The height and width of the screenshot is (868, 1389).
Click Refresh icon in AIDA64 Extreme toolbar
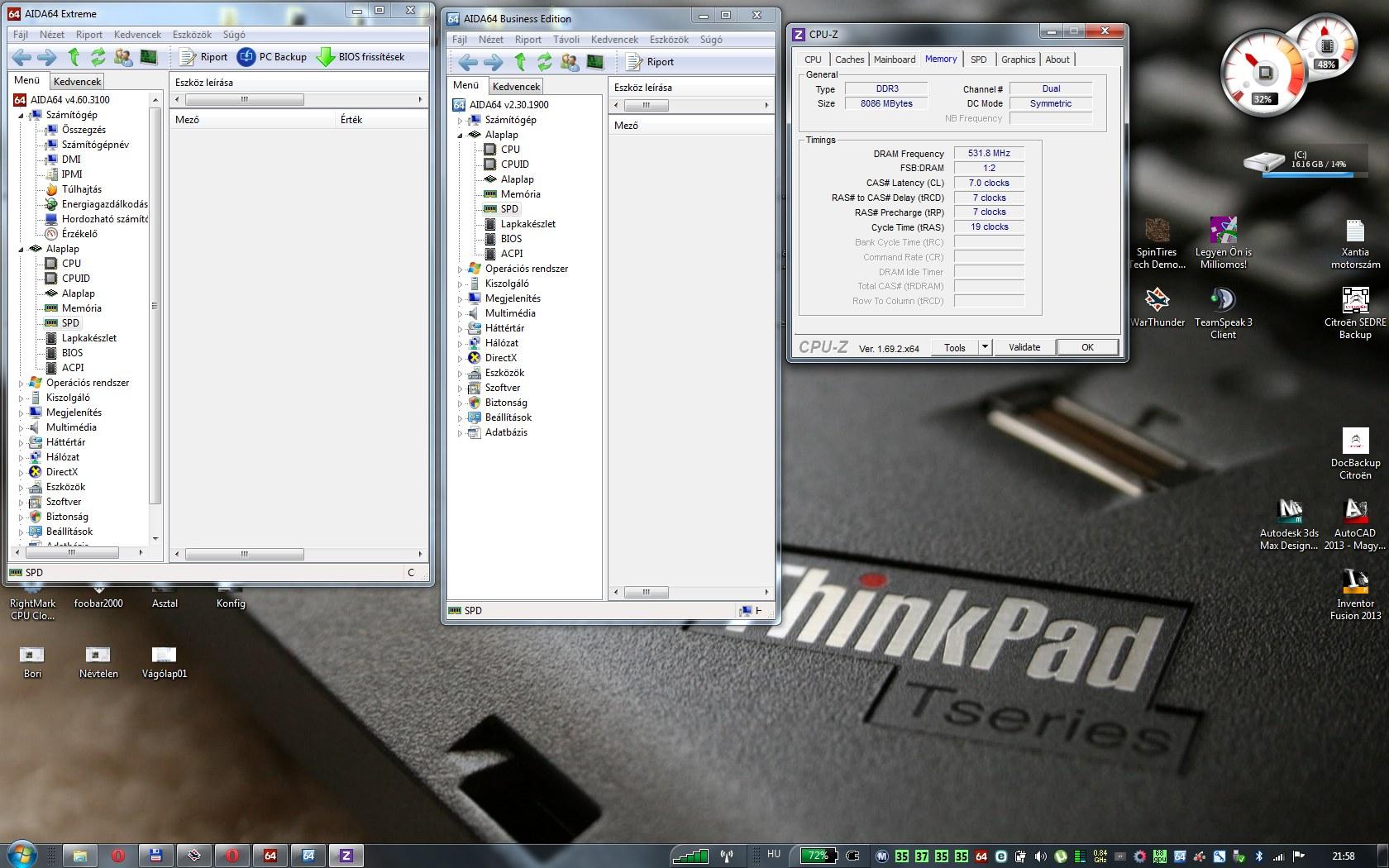coord(98,57)
